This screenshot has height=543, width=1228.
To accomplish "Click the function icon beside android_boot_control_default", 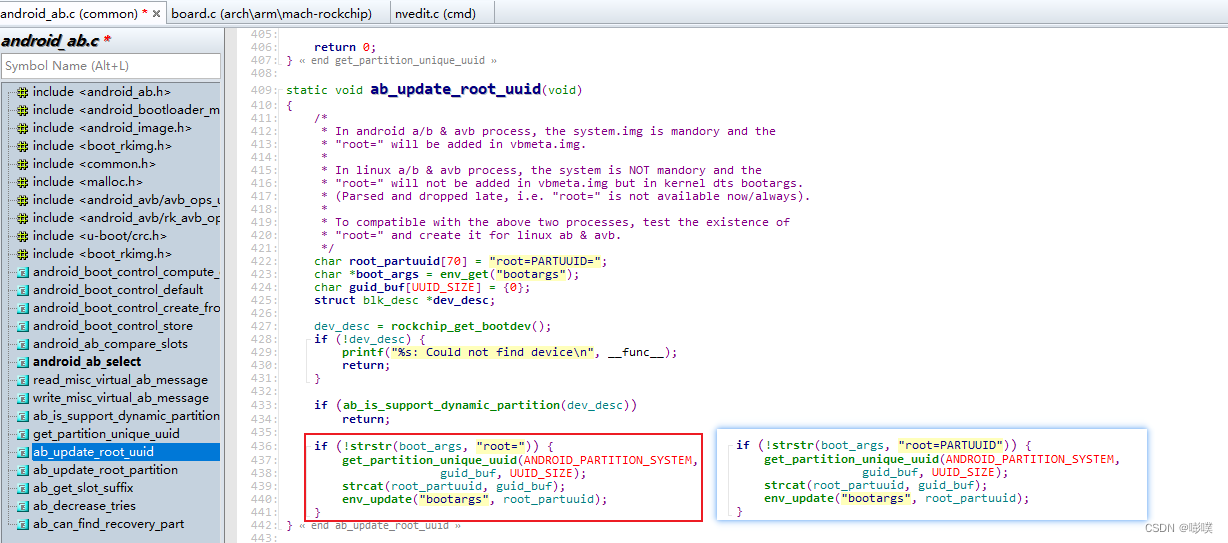I will tap(22, 290).
